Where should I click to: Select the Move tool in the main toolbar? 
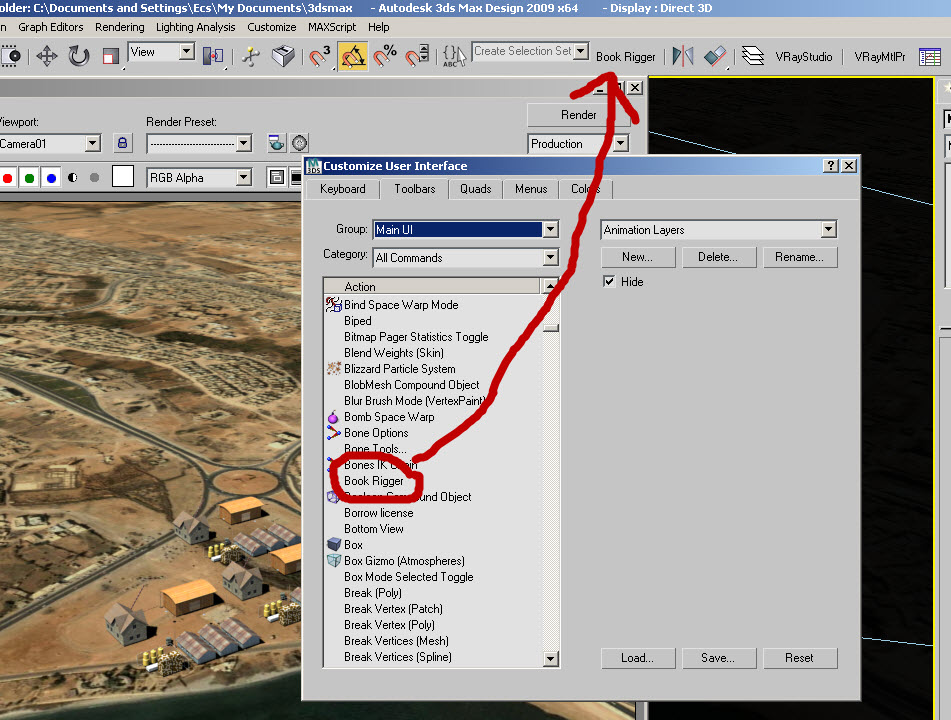[x=47, y=56]
